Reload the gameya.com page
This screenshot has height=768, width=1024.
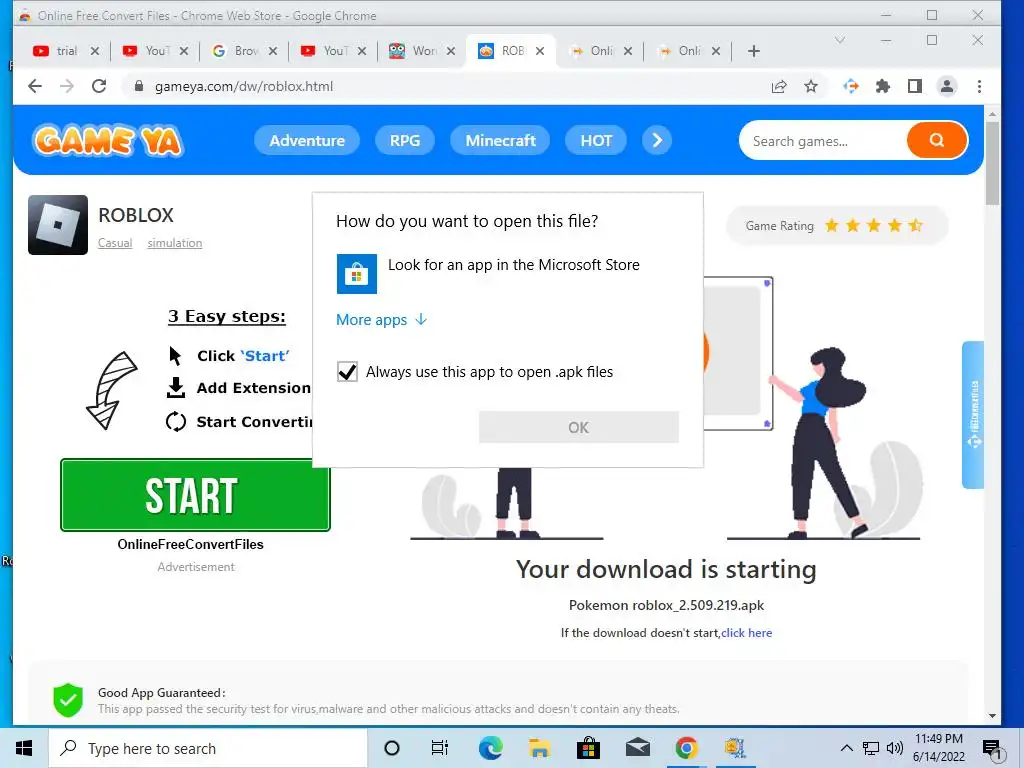click(x=99, y=86)
